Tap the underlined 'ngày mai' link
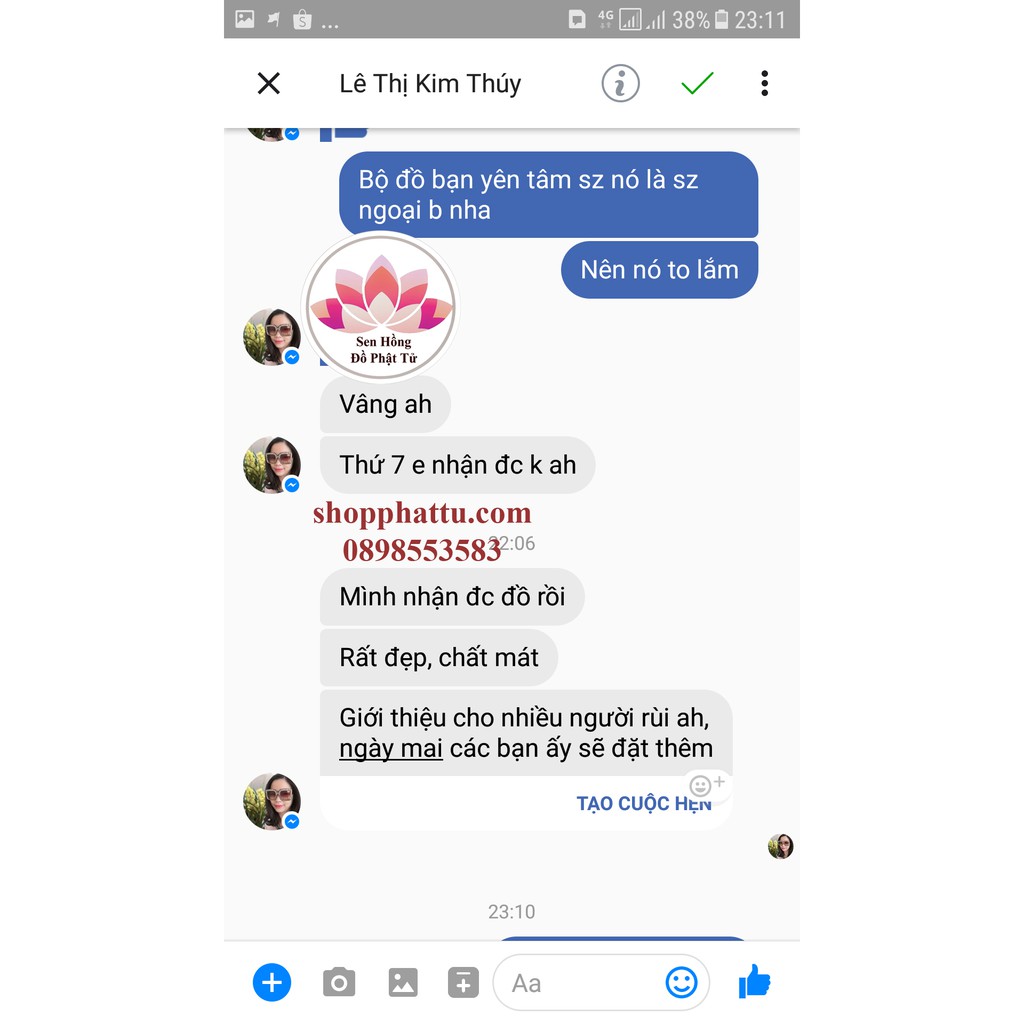This screenshot has width=1024, height=1024. [x=391, y=748]
